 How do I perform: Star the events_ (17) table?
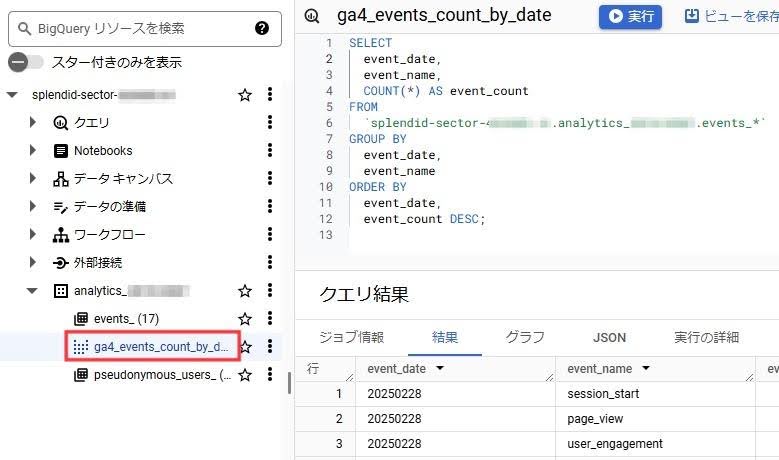pyautogui.click(x=244, y=318)
